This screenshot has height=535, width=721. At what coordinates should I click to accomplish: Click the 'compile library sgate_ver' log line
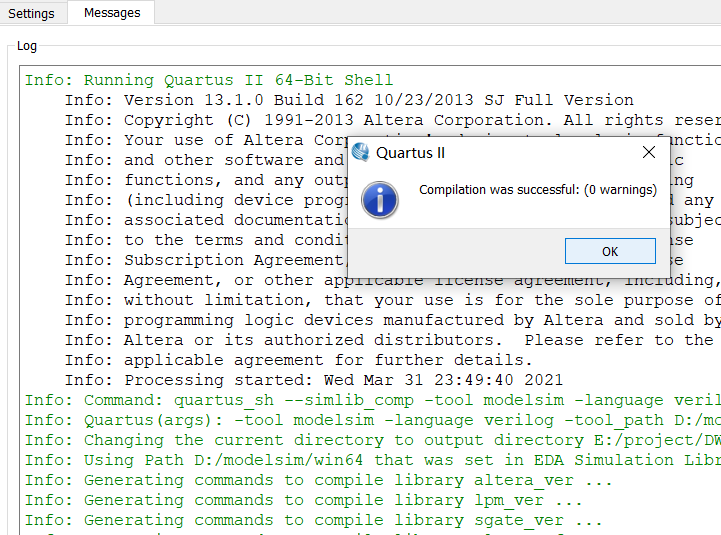tap(314, 520)
